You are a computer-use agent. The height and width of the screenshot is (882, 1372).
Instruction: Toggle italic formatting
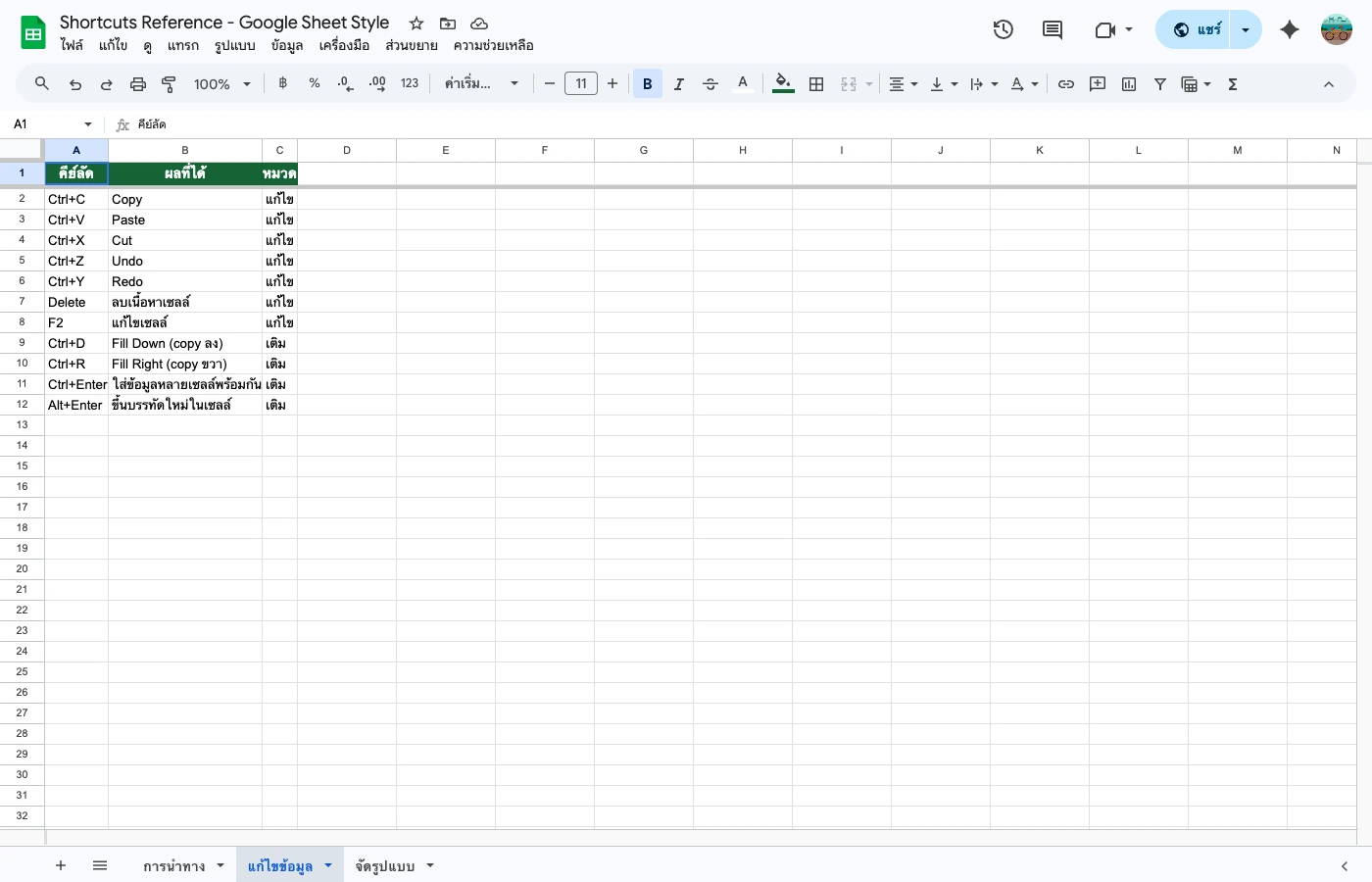(x=679, y=84)
